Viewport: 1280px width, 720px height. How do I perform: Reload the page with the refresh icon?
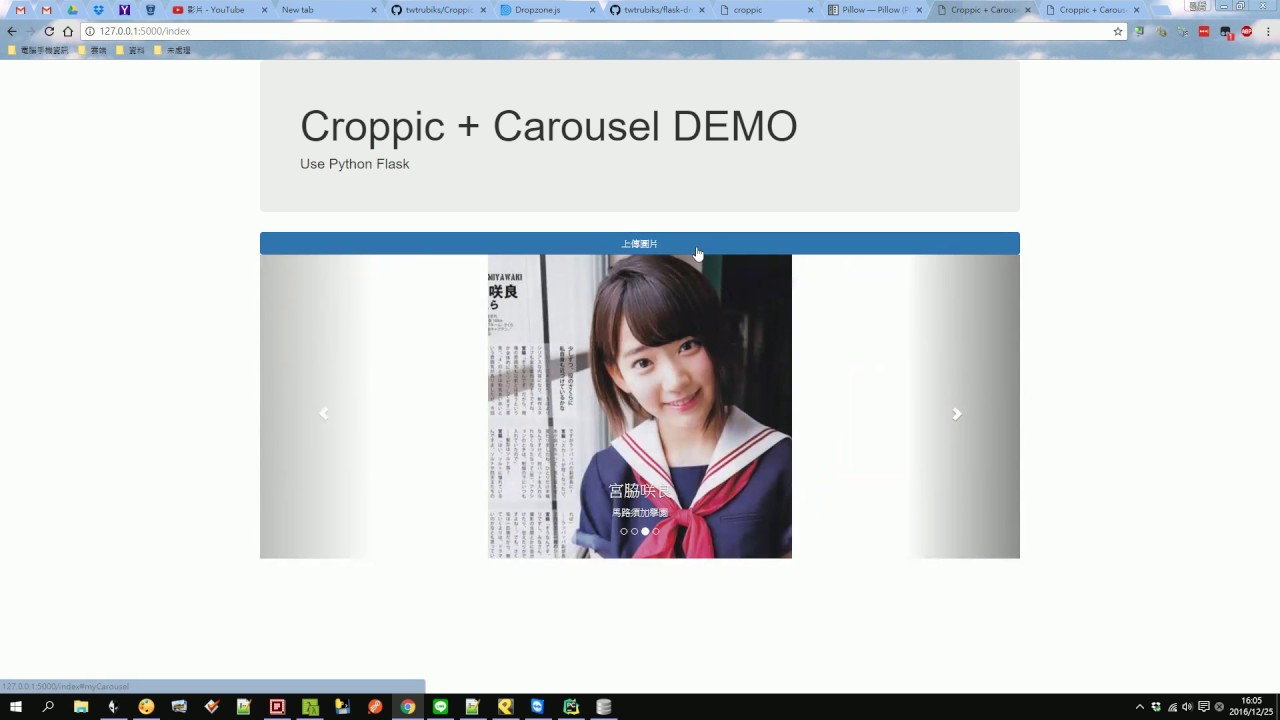coord(49,31)
